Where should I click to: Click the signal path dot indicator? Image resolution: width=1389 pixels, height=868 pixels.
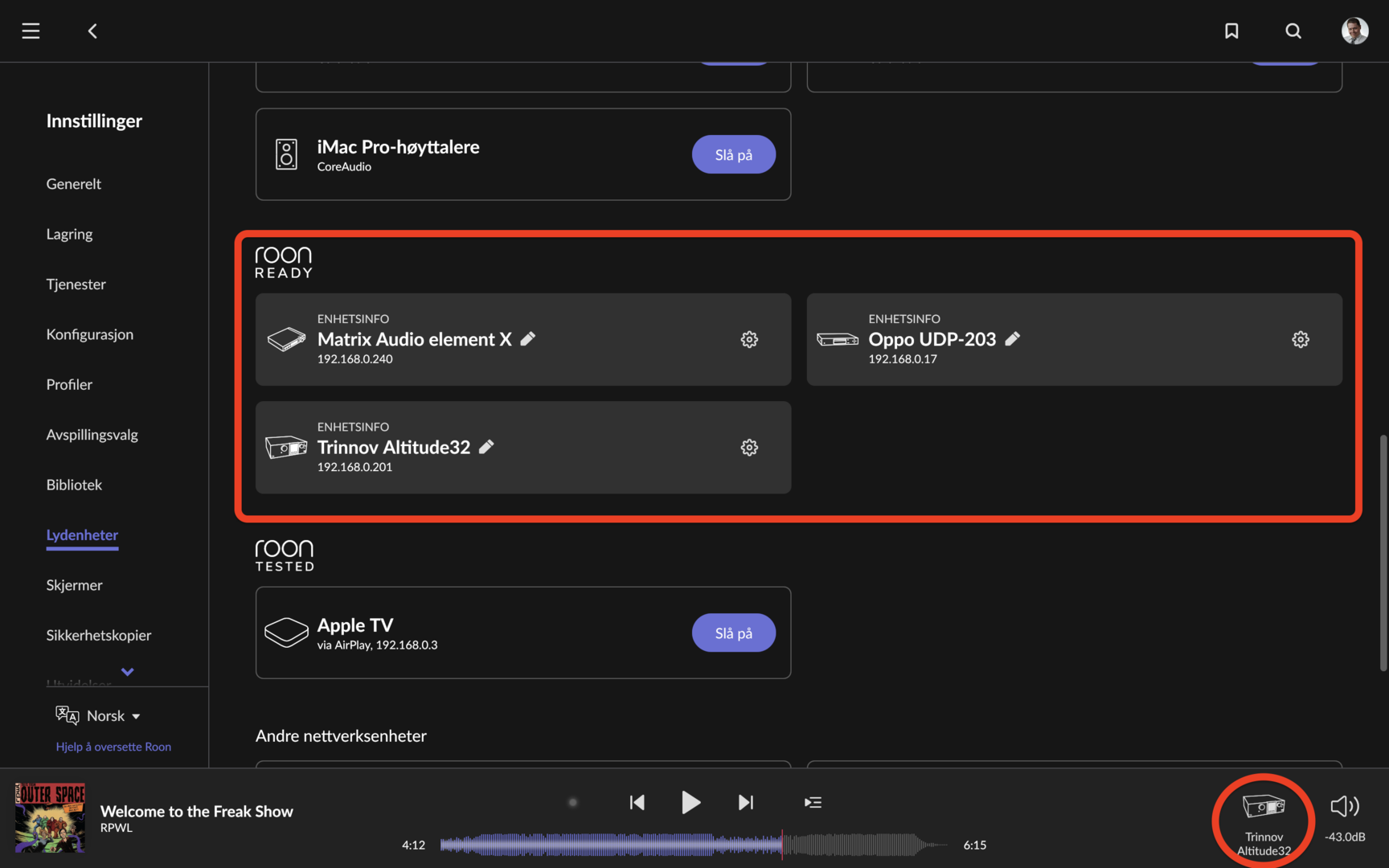click(x=573, y=802)
